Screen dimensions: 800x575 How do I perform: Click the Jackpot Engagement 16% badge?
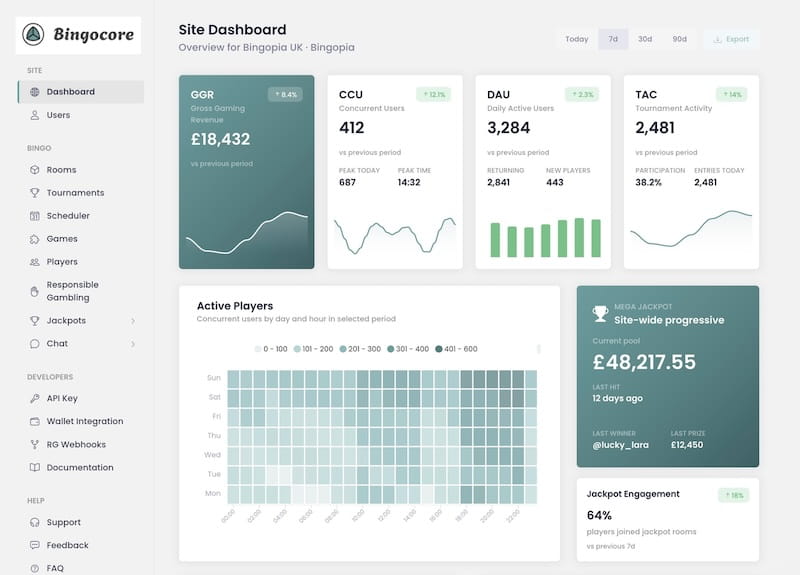[x=734, y=495]
